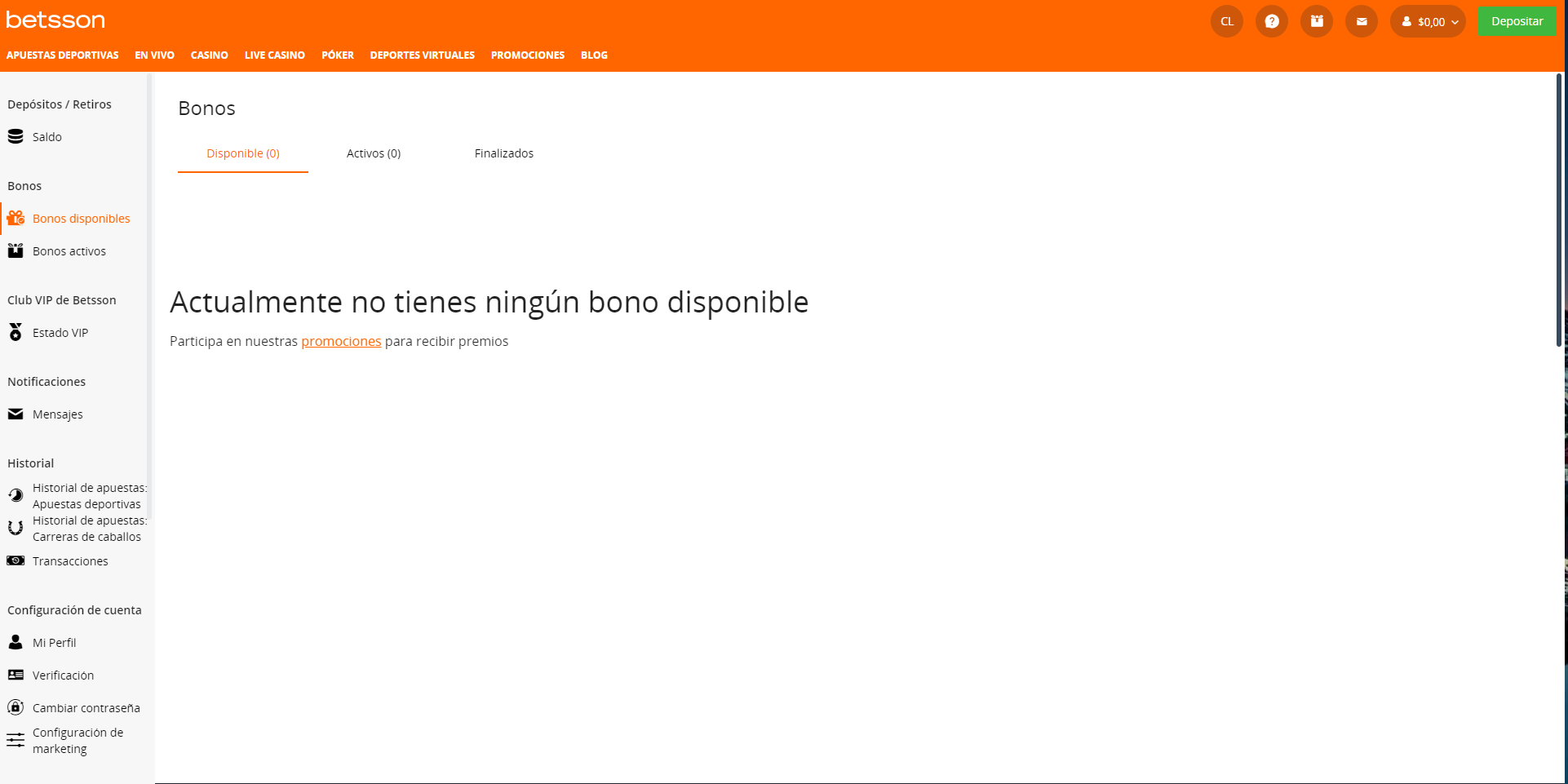Click the 'Actualmente no tienes ningún bono disponible' heading
1568x784 pixels.
coord(489,302)
